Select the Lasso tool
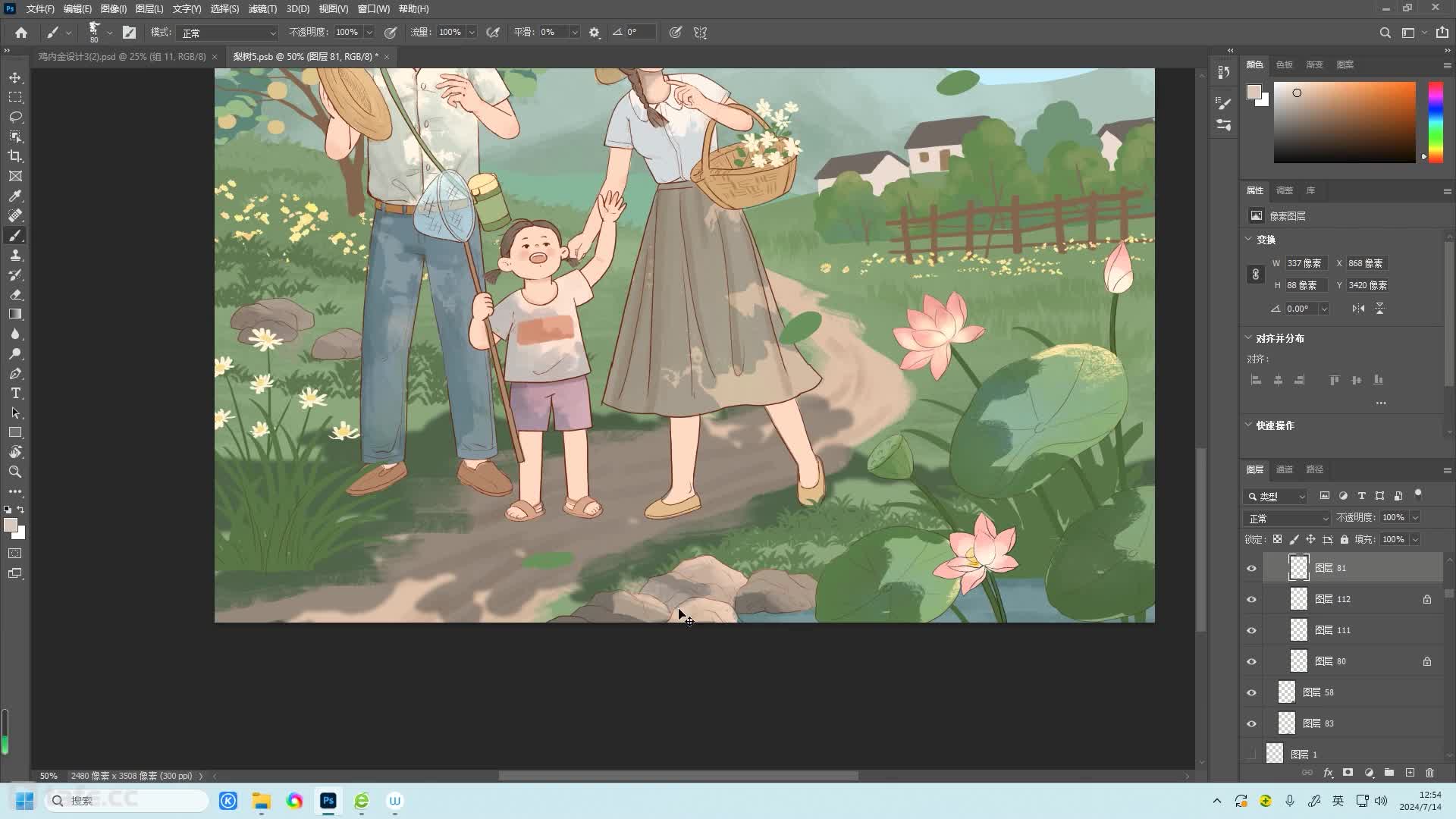 click(x=15, y=117)
